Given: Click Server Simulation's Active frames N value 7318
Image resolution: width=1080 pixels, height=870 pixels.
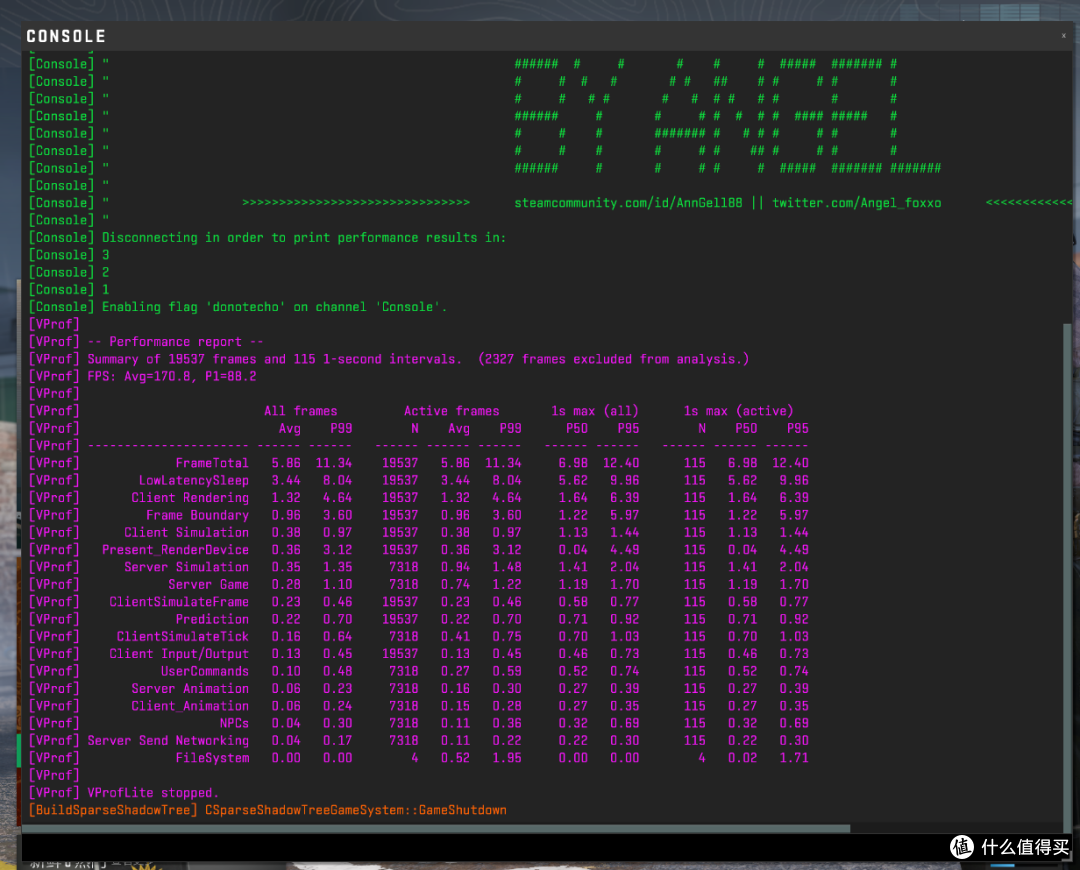Looking at the screenshot, I should (x=403, y=567).
